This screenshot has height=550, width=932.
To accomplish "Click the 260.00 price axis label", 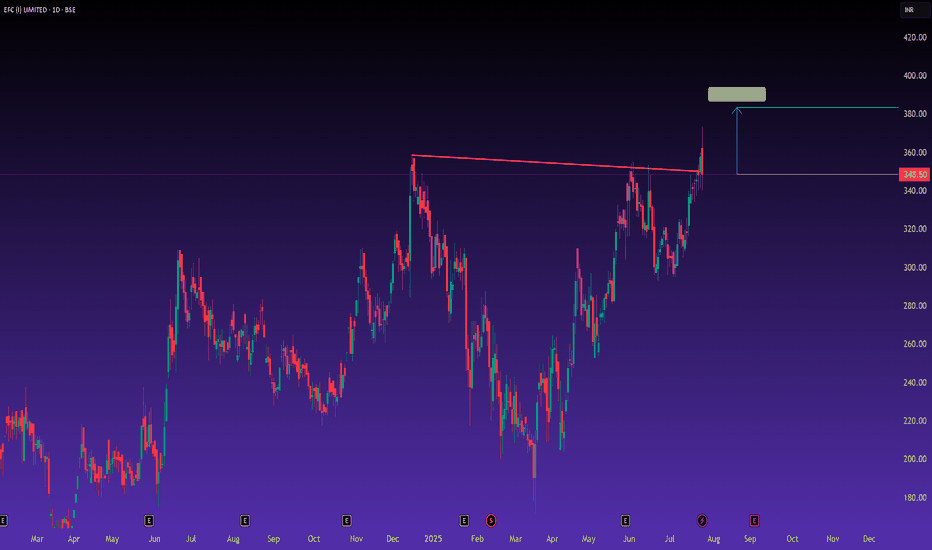I will point(915,344).
